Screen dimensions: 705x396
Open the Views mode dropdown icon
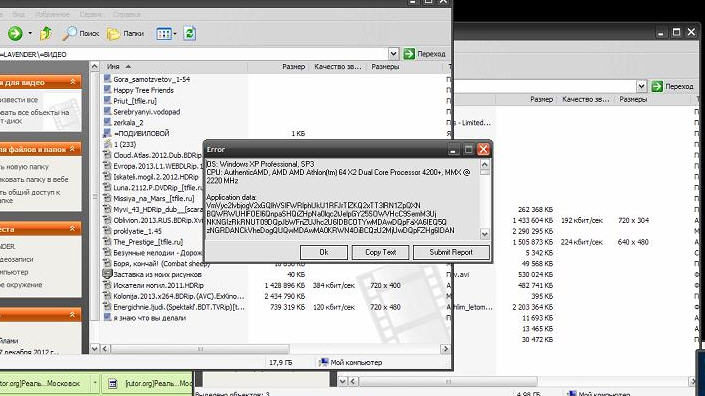click(166, 33)
